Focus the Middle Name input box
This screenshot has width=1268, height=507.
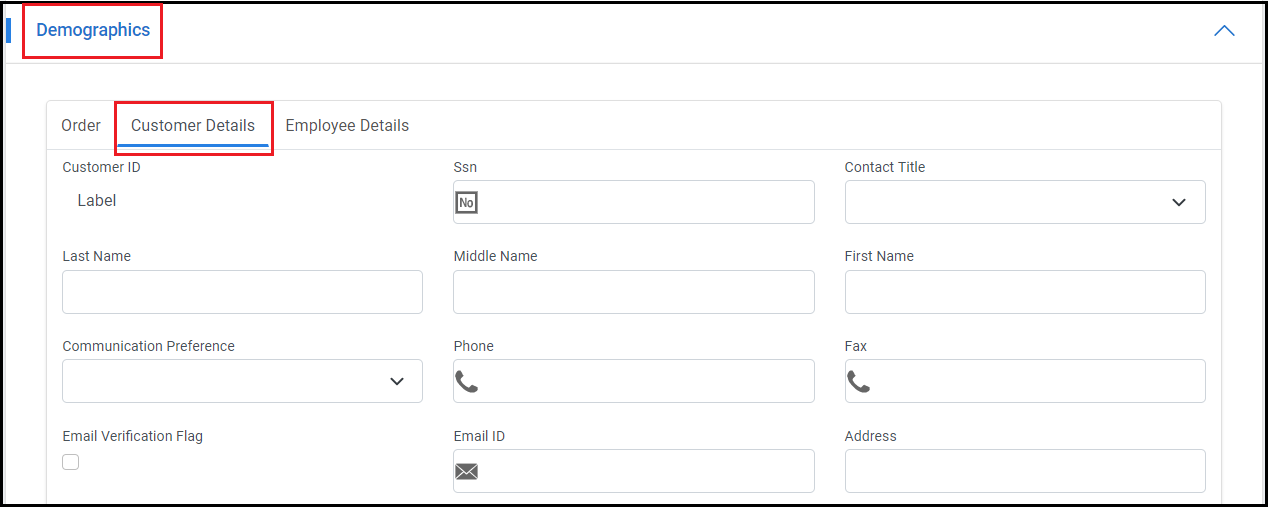point(633,292)
